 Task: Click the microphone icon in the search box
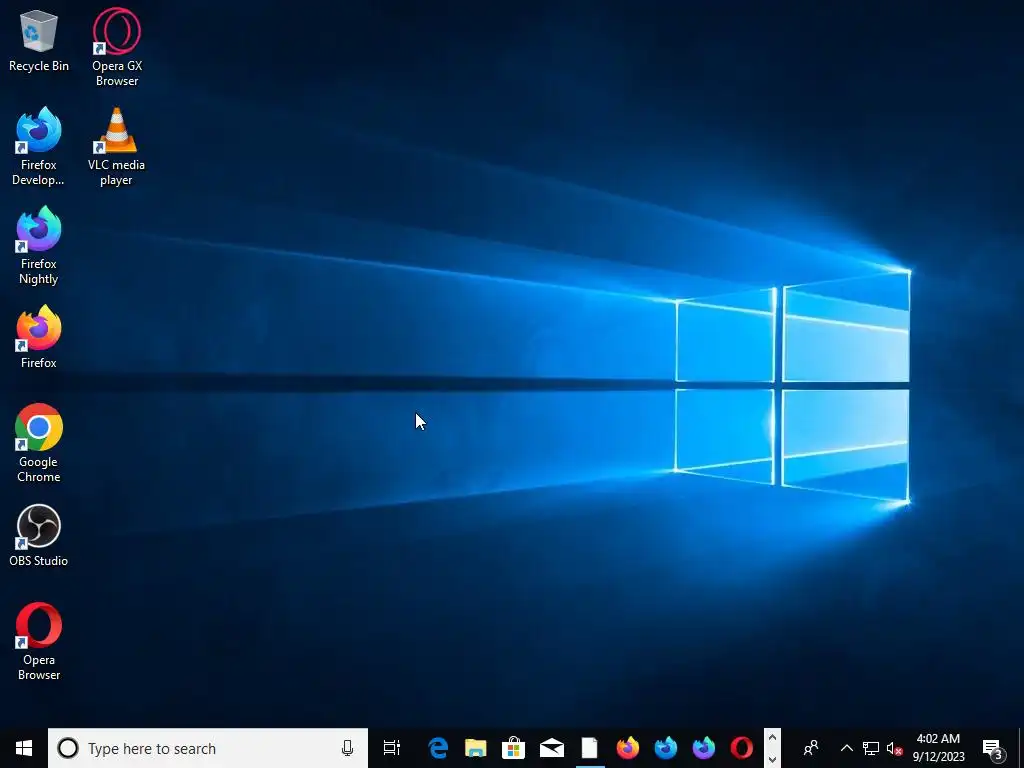(x=347, y=748)
